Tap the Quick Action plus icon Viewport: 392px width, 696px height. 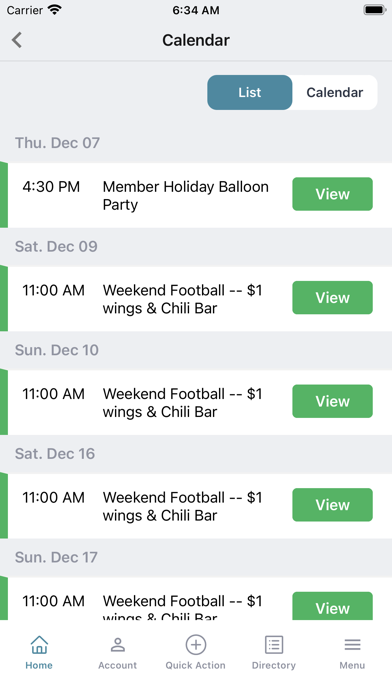click(196, 645)
